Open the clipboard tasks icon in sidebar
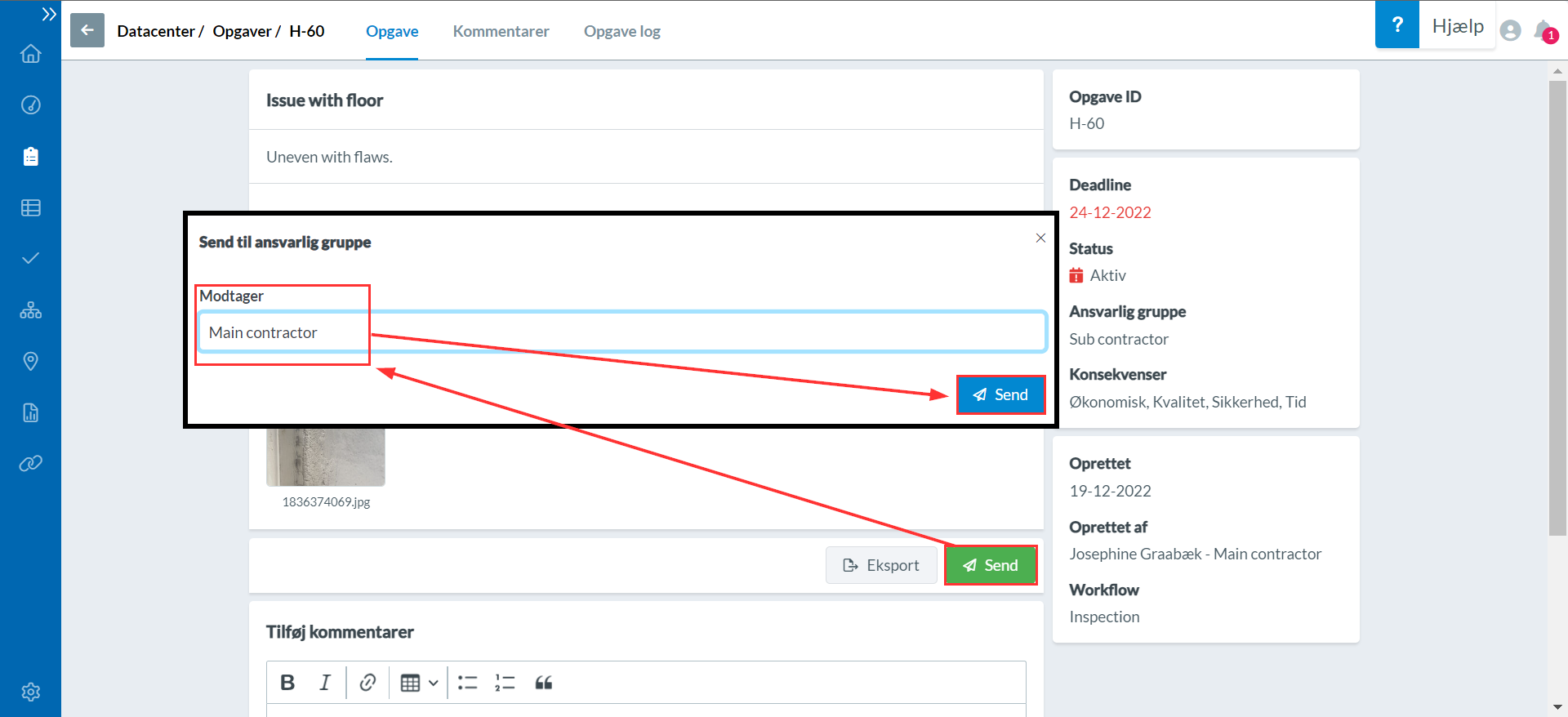Viewport: 1568px width, 717px height. [x=30, y=157]
